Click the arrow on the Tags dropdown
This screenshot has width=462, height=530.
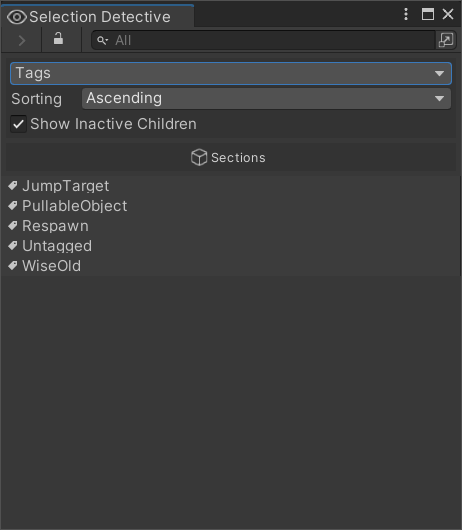[439, 73]
